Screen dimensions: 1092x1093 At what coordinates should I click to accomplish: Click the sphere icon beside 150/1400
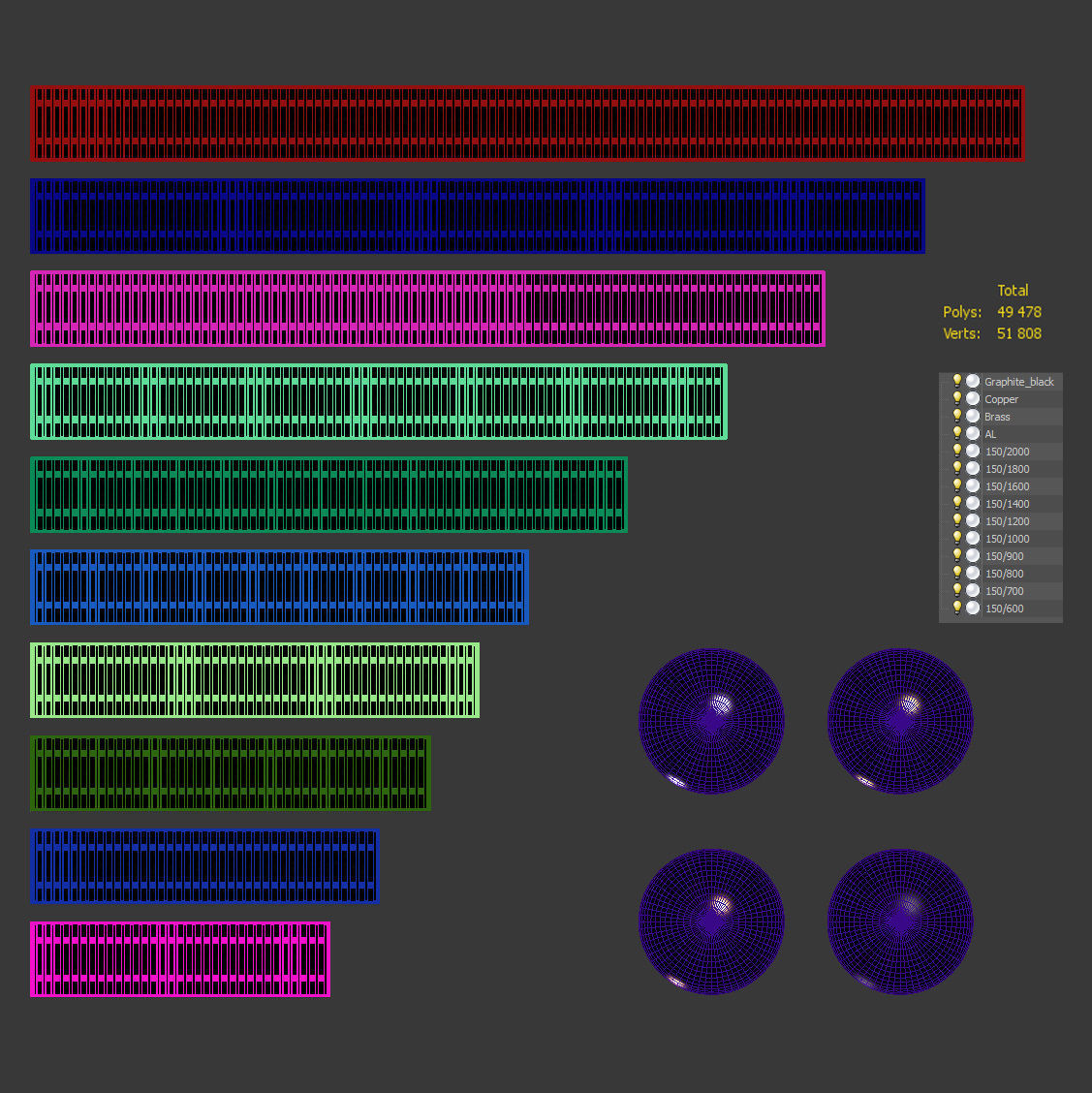tap(973, 503)
